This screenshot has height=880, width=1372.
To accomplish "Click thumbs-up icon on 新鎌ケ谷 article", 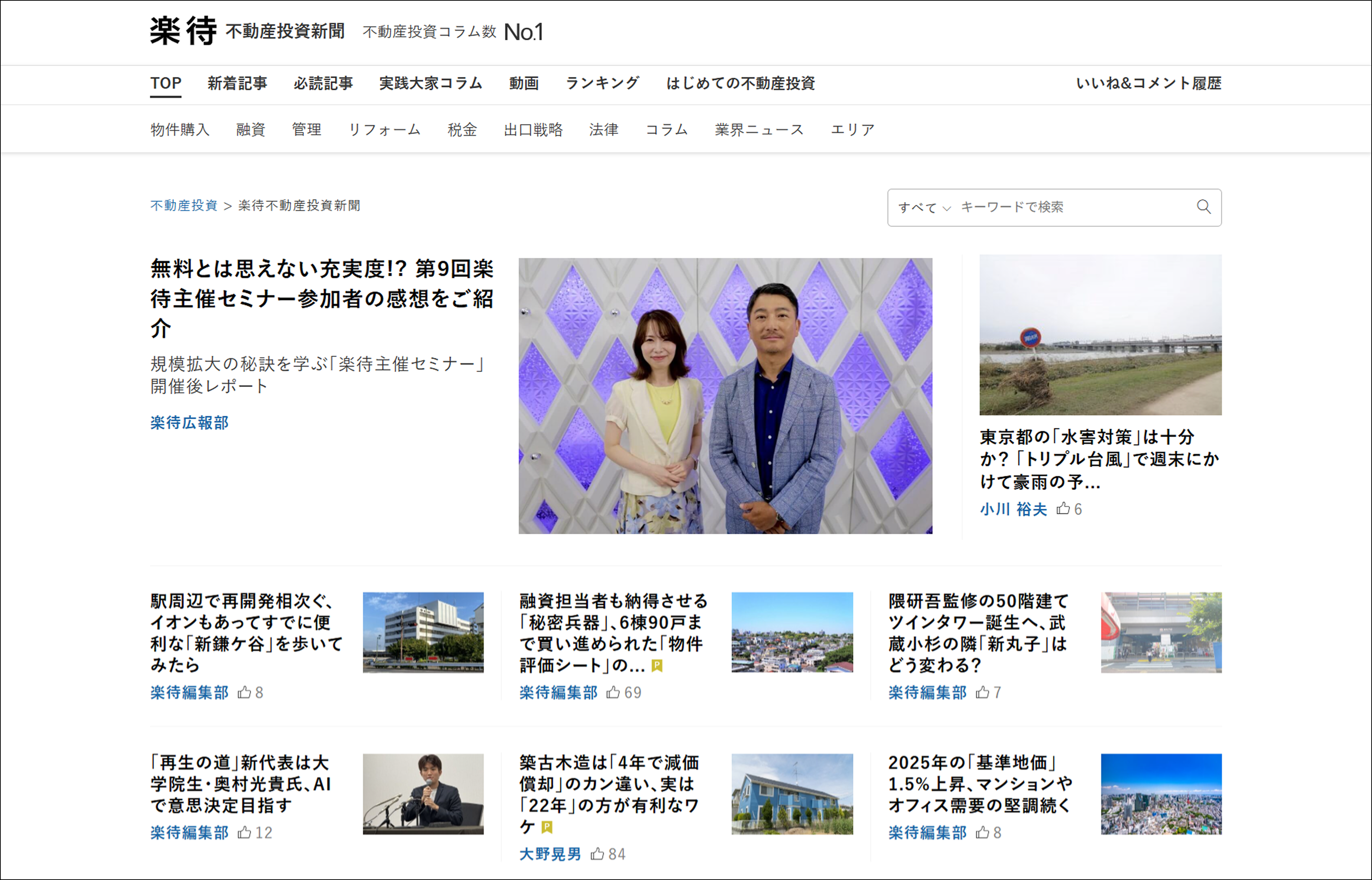I will 244,693.
